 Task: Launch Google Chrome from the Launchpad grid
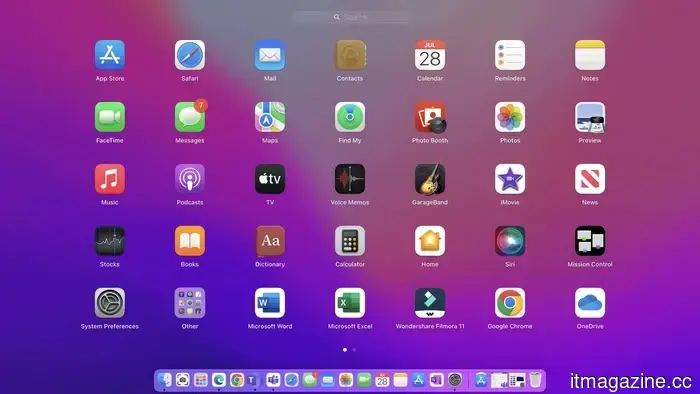click(510, 303)
